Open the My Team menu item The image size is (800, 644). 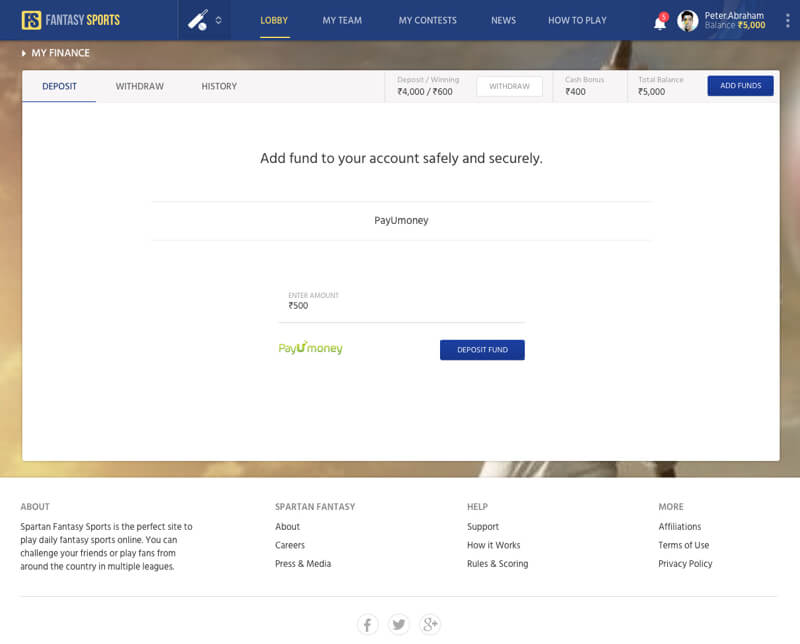click(x=342, y=20)
